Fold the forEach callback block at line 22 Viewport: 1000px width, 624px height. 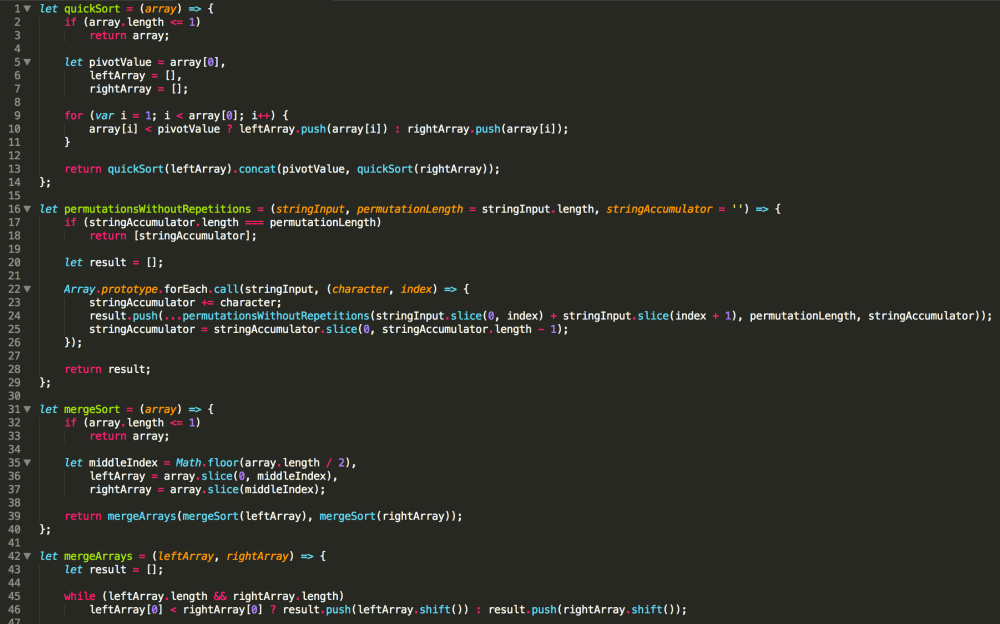(x=27, y=289)
